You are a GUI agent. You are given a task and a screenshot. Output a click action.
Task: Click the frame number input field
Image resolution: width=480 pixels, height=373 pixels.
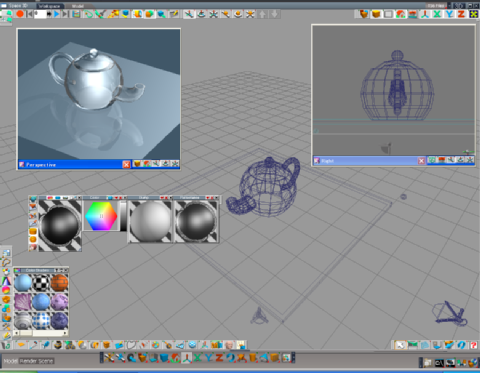(x=40, y=14)
